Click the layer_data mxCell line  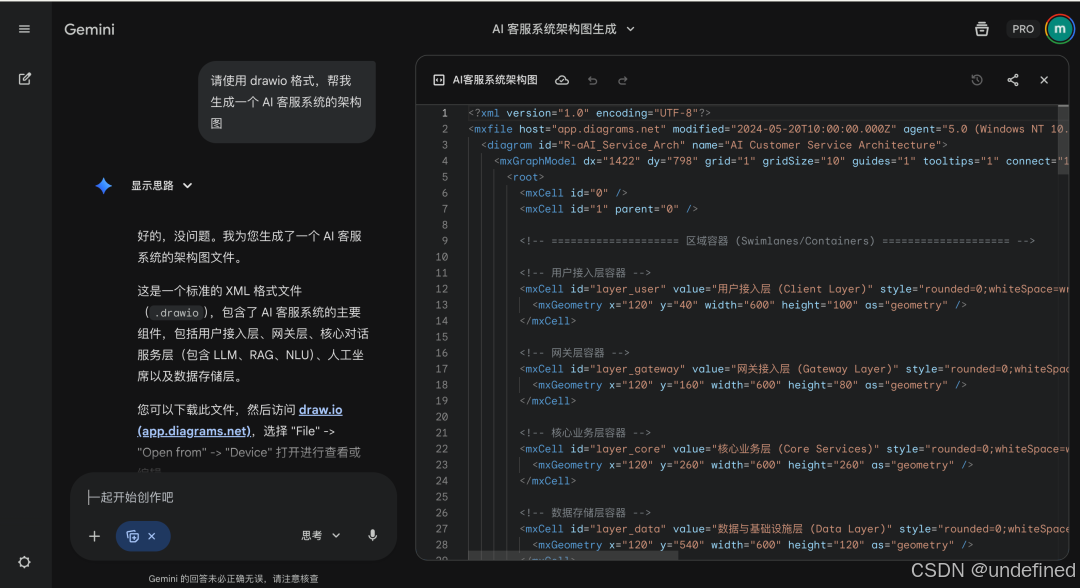point(792,529)
